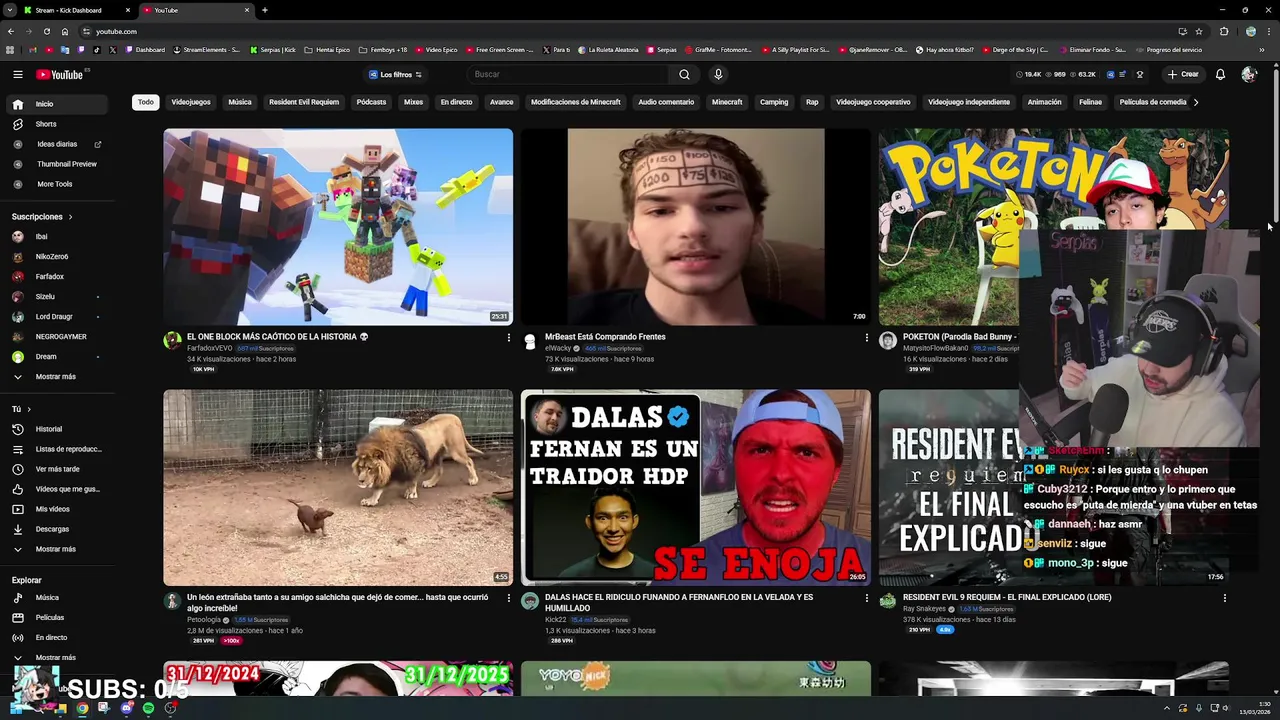This screenshot has height=720, width=1280.
Task: Expand Suscripciones section
Action: pos(42,217)
